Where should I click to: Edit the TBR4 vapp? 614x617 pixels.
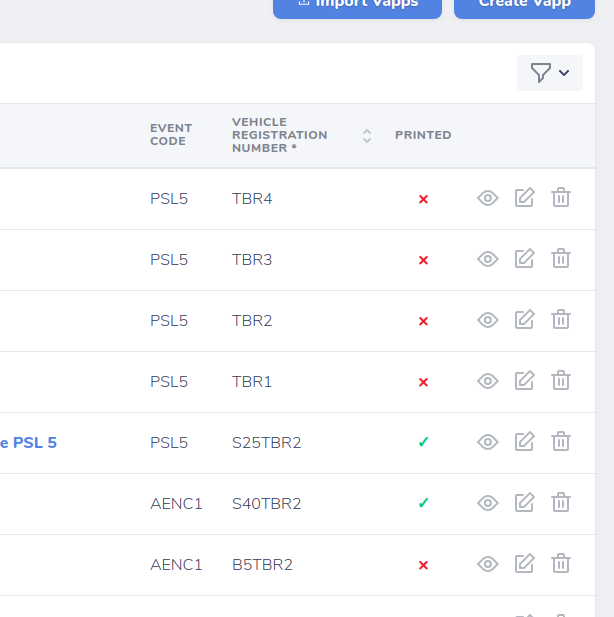(525, 198)
